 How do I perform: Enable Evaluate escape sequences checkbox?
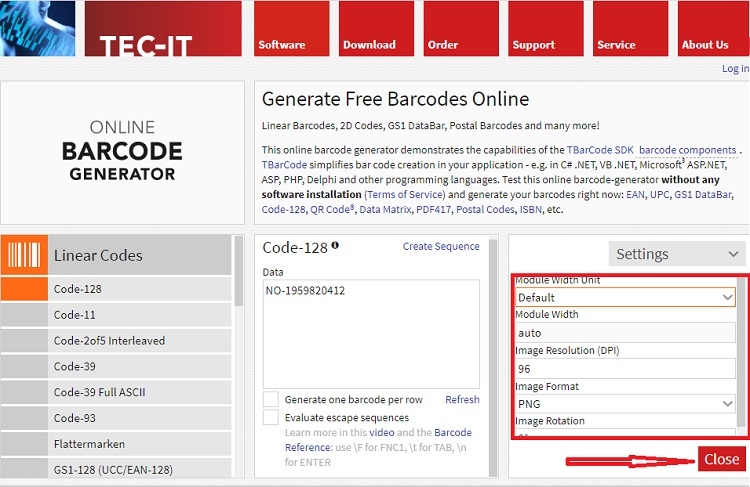(x=271, y=417)
